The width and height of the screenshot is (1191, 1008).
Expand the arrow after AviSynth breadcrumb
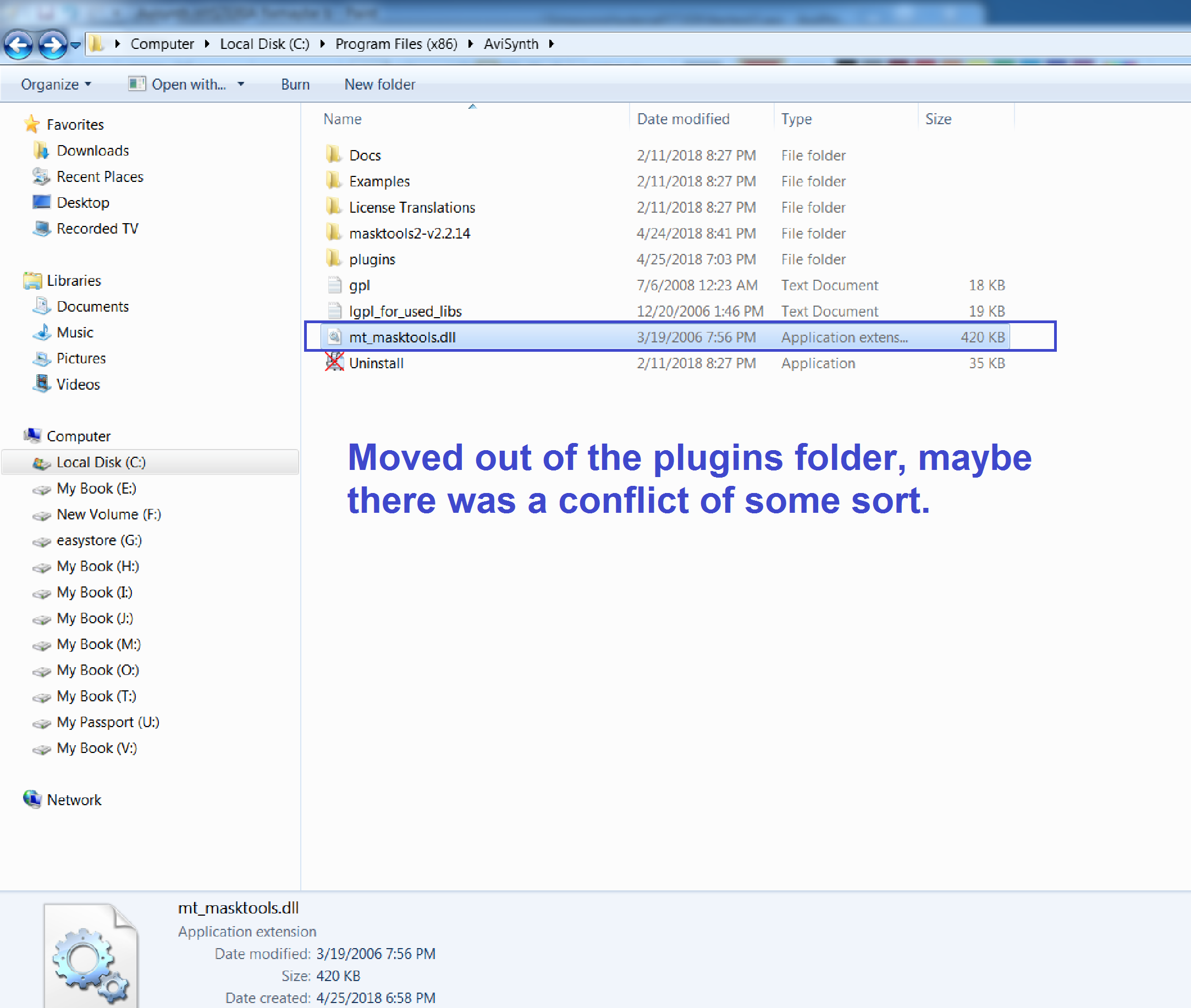[552, 44]
